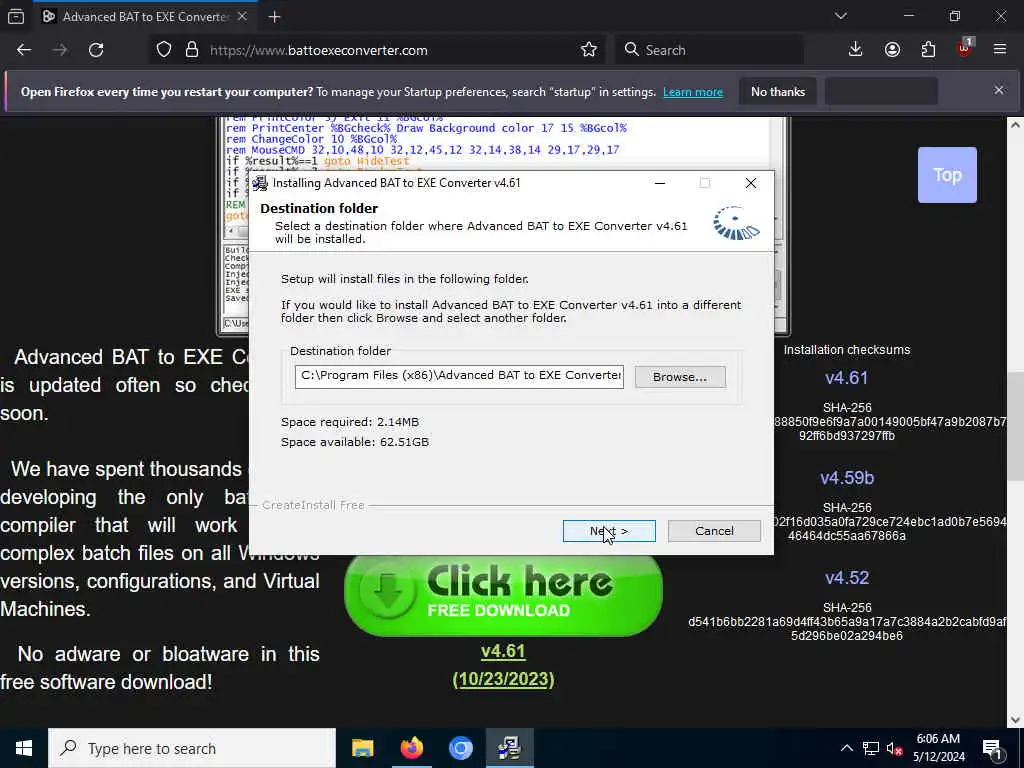Select the installer icon in the taskbar
This screenshot has width=1024, height=768.
pyautogui.click(x=509, y=748)
